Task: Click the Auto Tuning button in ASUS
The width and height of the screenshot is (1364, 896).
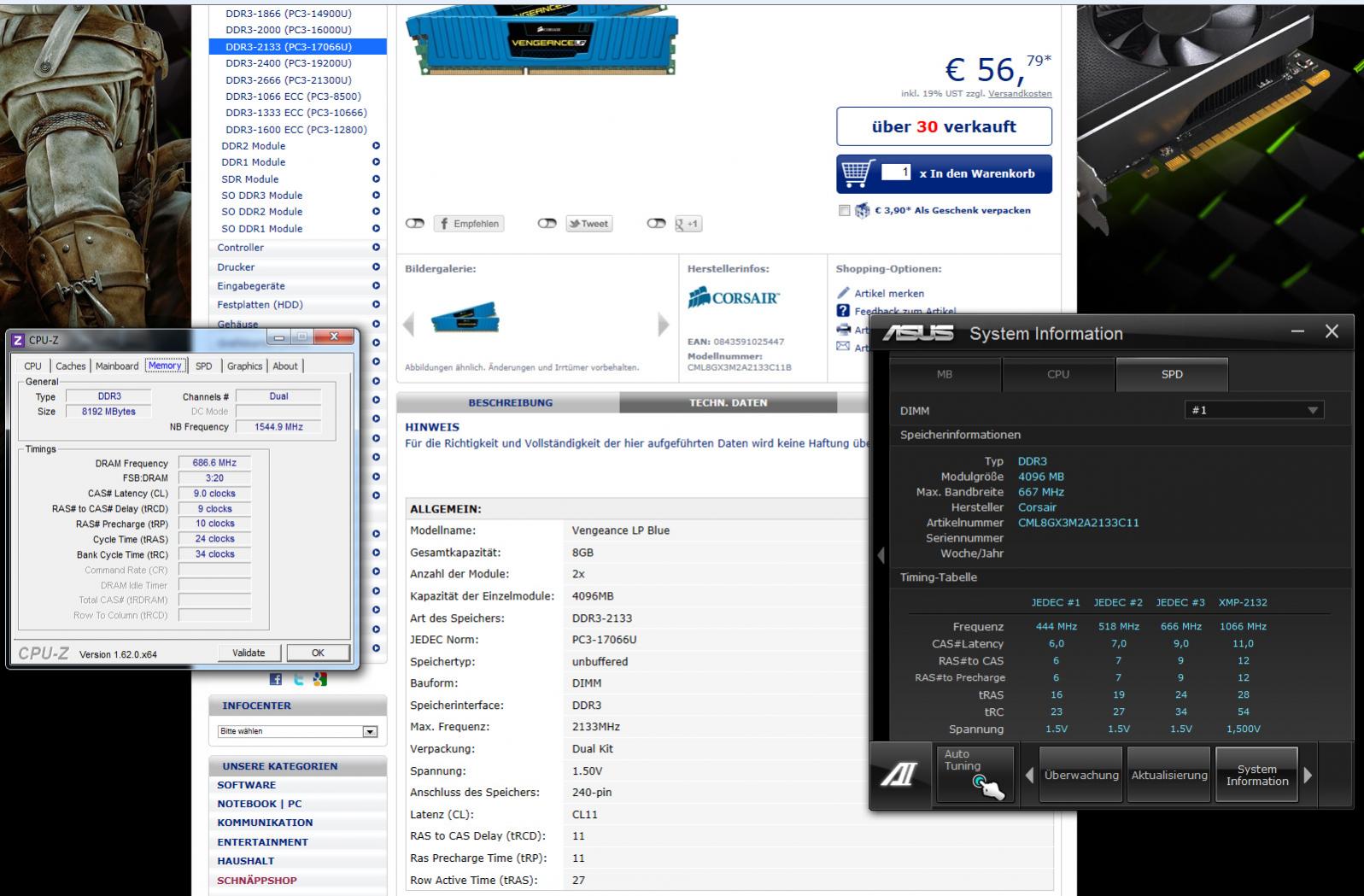Action: coord(975,774)
